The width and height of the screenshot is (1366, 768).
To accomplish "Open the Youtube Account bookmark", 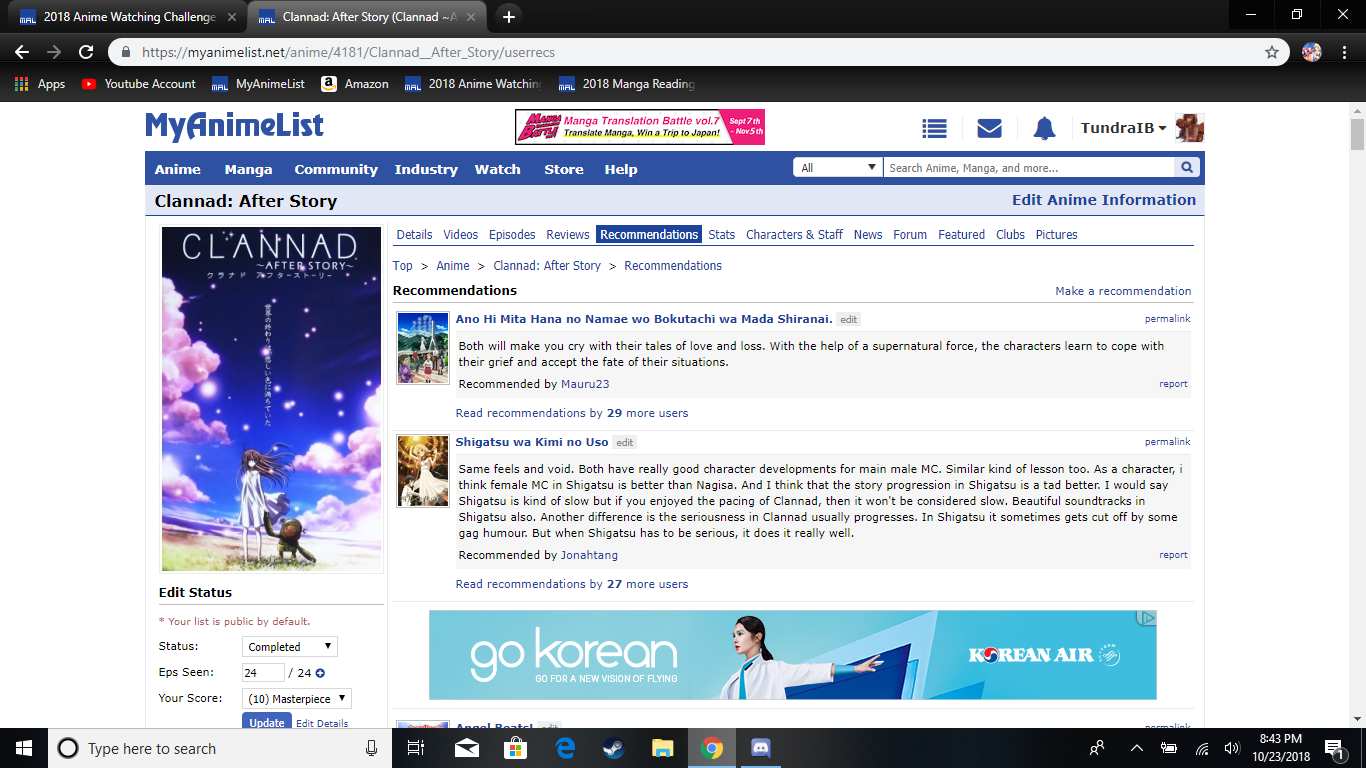I will click(139, 84).
